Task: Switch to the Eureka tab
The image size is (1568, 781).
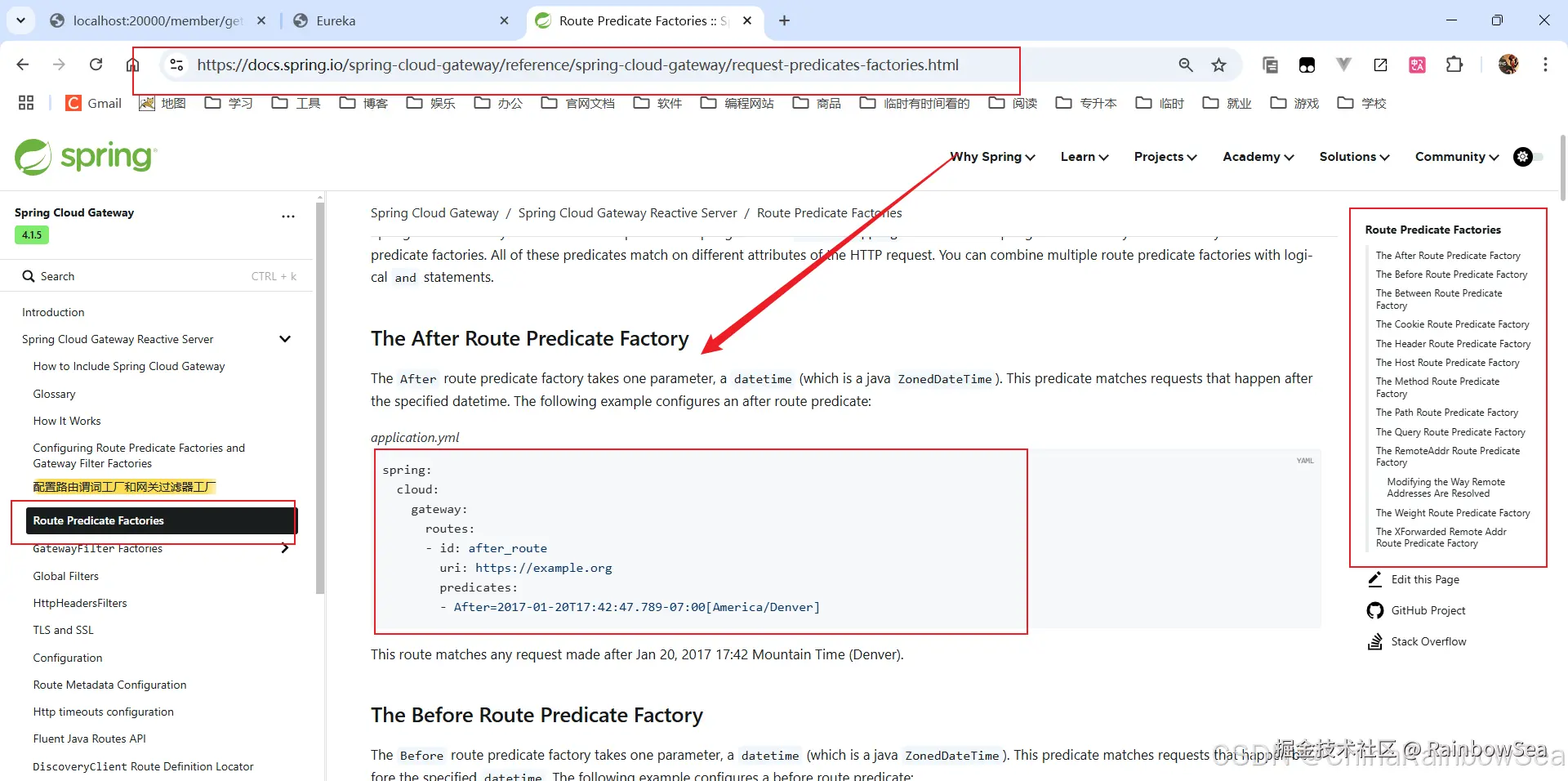Action: tap(402, 20)
